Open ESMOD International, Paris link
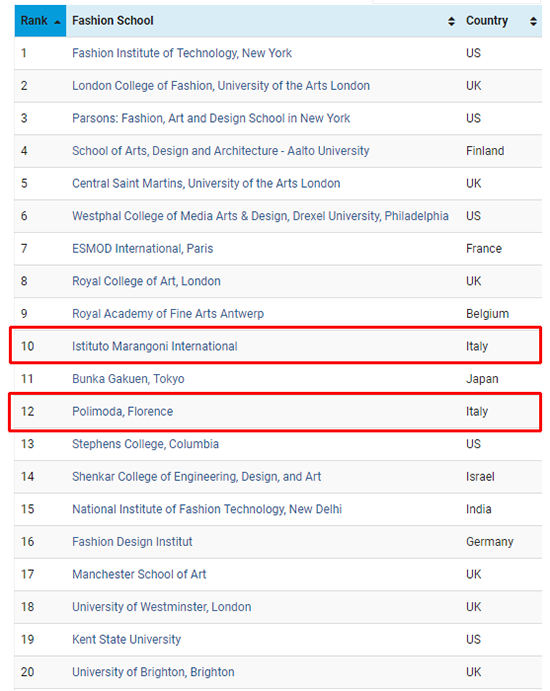The height and width of the screenshot is (691, 550). (142, 249)
